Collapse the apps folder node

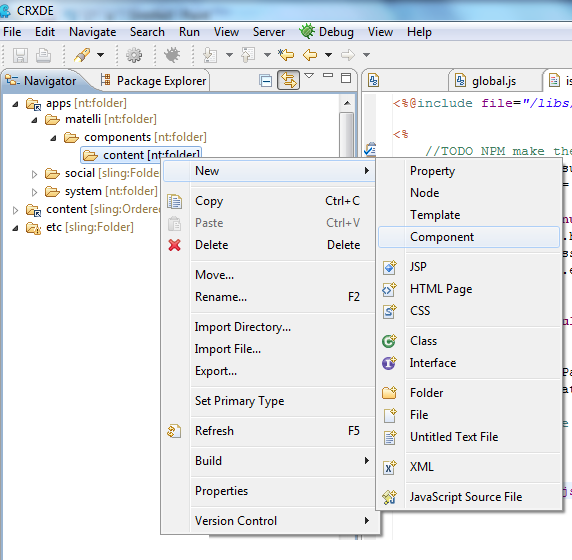[x=15, y=104]
